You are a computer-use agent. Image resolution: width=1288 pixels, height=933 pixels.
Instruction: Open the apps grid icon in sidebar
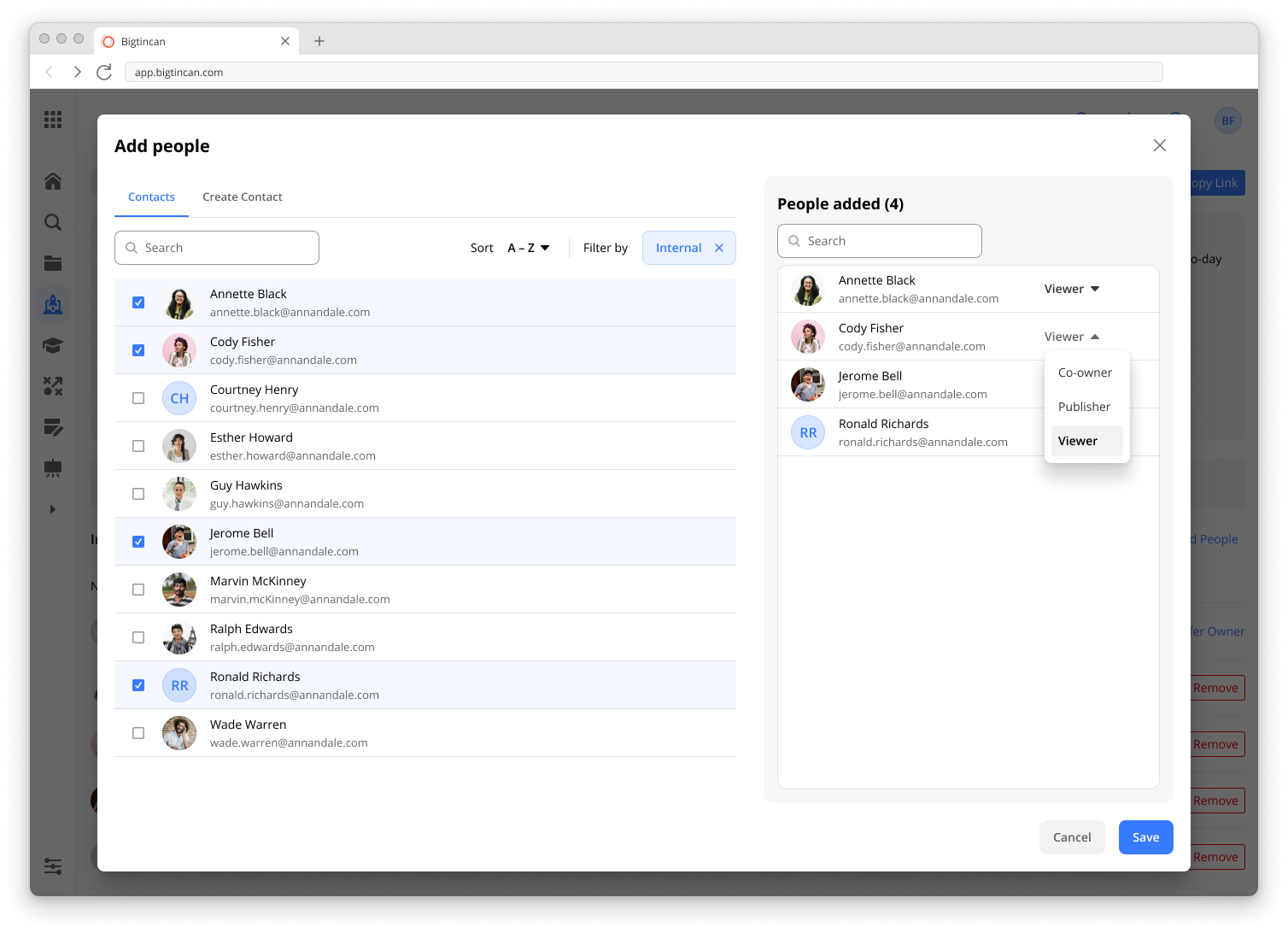(x=53, y=120)
